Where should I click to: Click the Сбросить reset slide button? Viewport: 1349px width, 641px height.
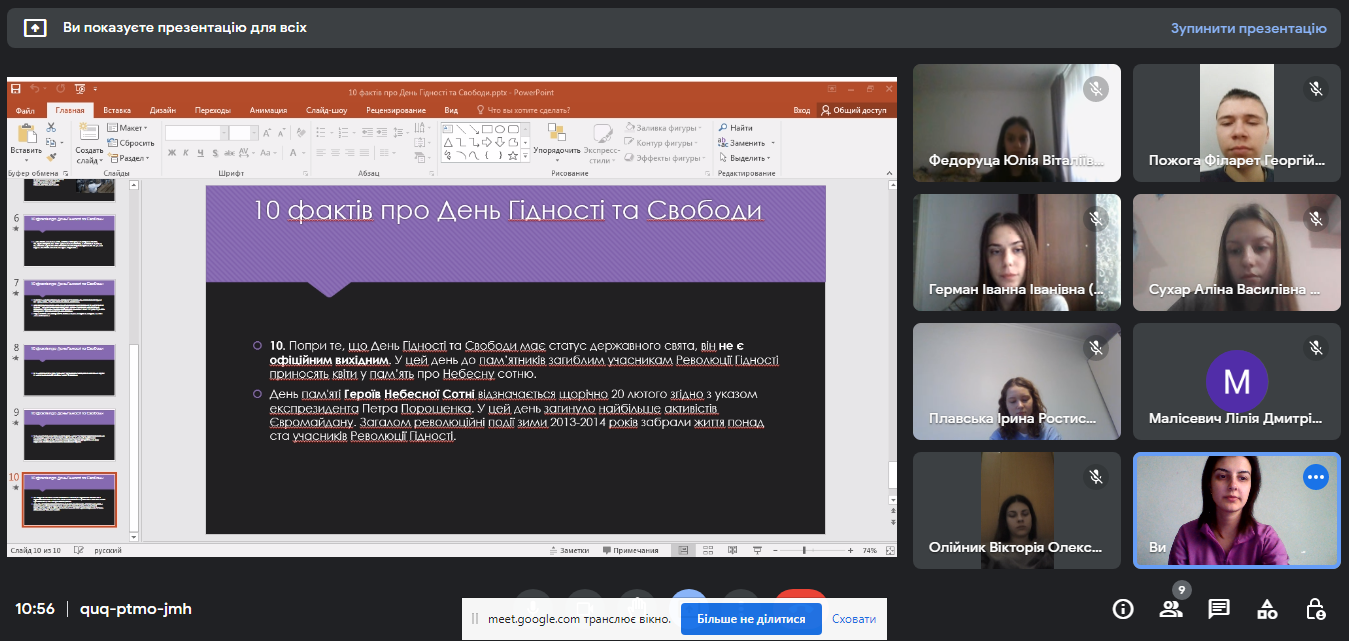131,143
